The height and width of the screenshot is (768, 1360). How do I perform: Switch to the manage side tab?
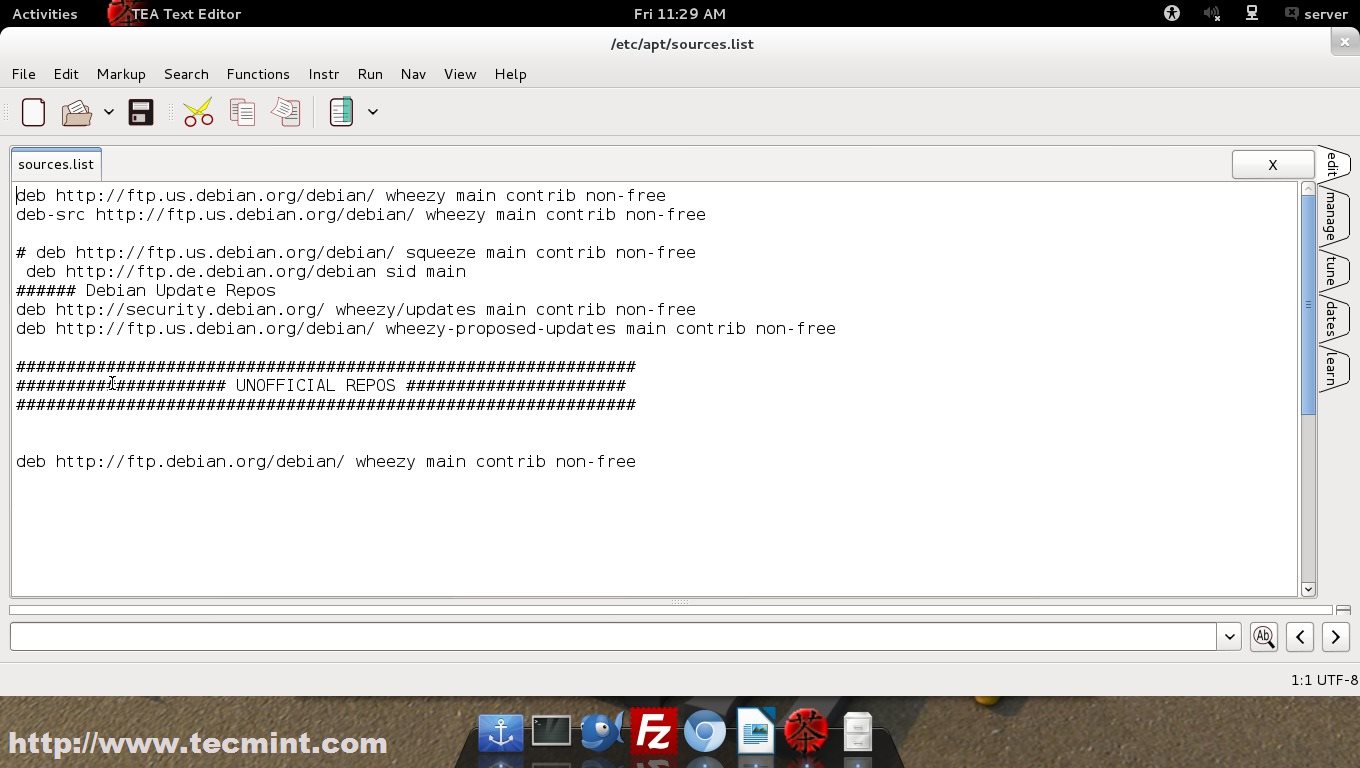pyautogui.click(x=1332, y=215)
